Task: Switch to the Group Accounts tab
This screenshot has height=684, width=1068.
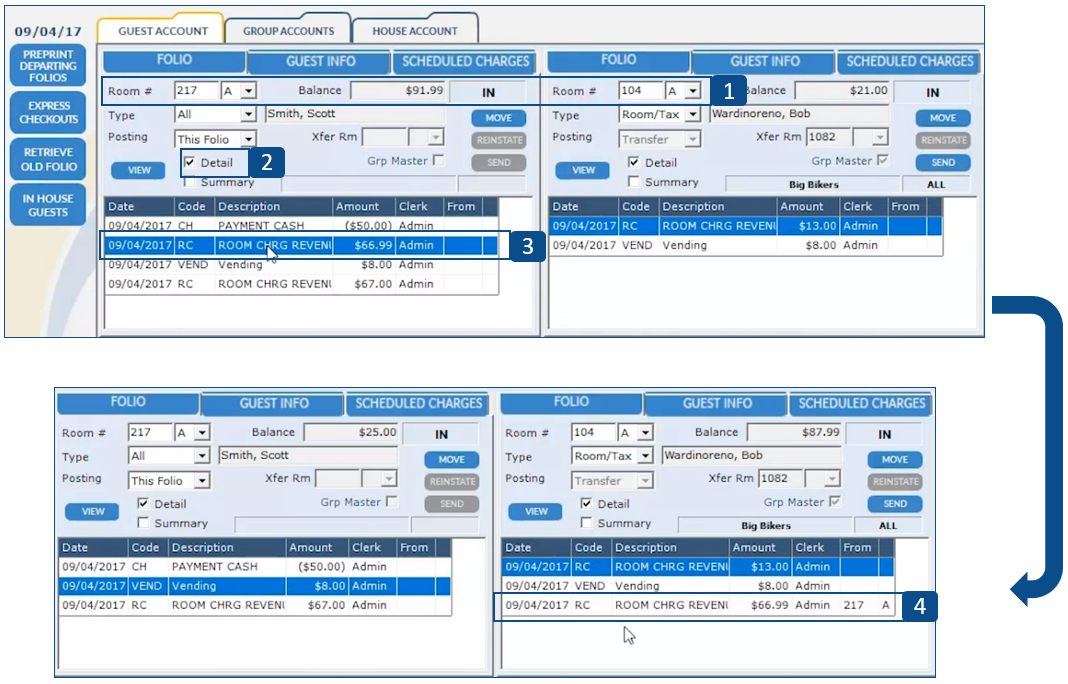Action: pos(288,31)
